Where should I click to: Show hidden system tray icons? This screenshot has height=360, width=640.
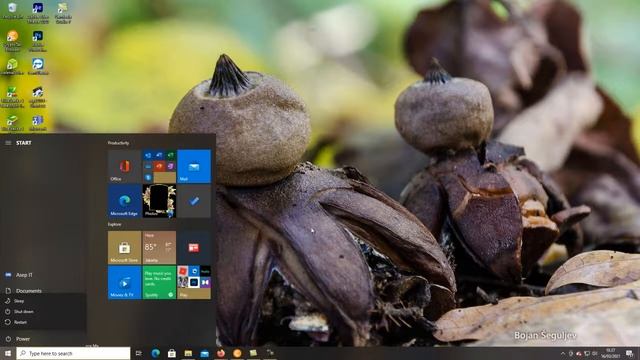[563, 353]
